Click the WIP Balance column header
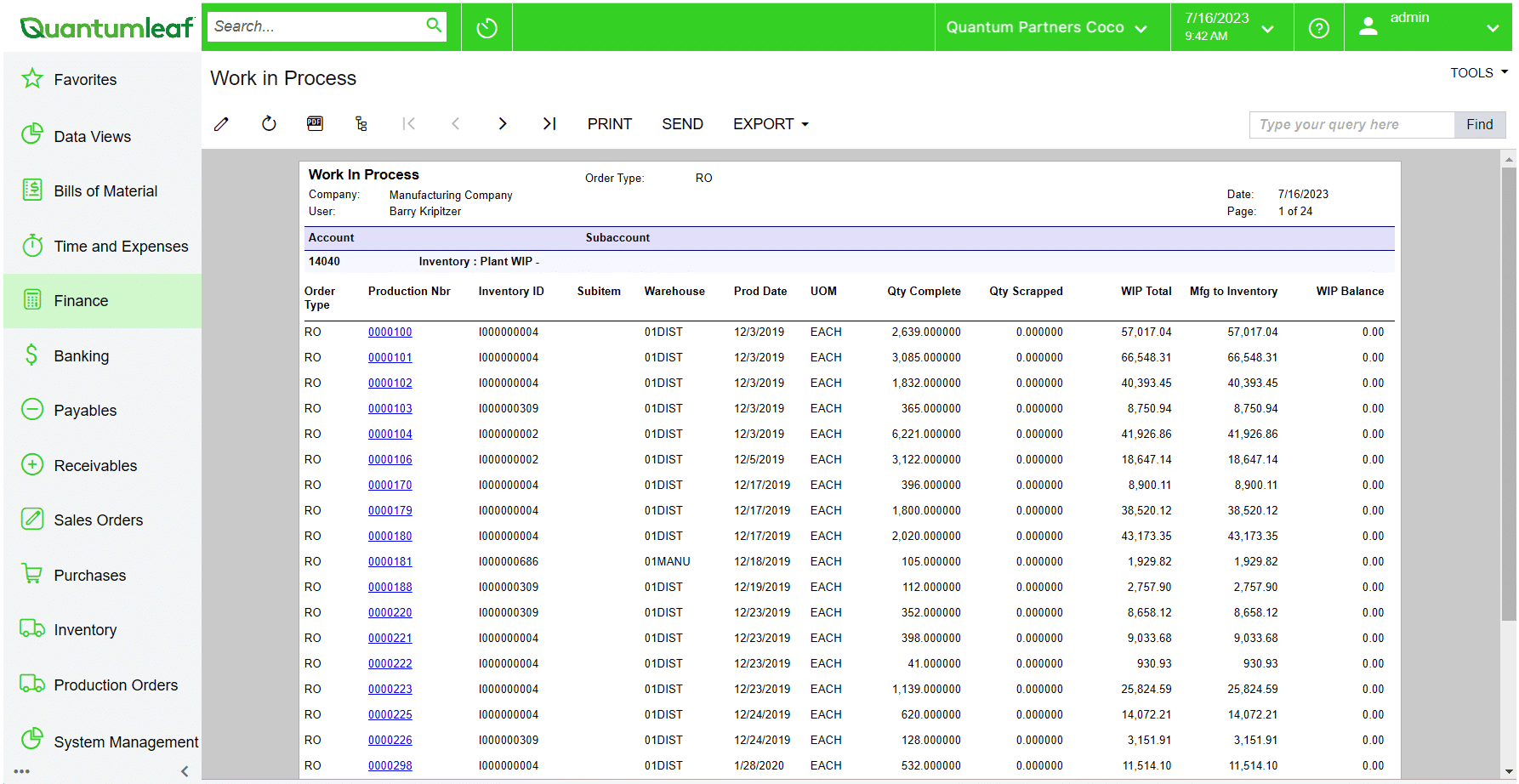The image size is (1519, 784). (x=1350, y=291)
